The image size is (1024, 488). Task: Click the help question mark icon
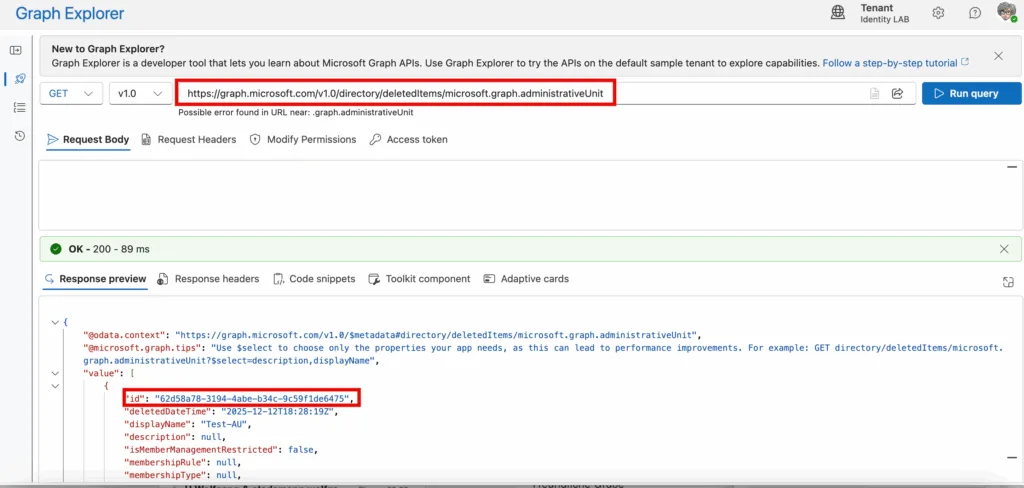(x=974, y=13)
